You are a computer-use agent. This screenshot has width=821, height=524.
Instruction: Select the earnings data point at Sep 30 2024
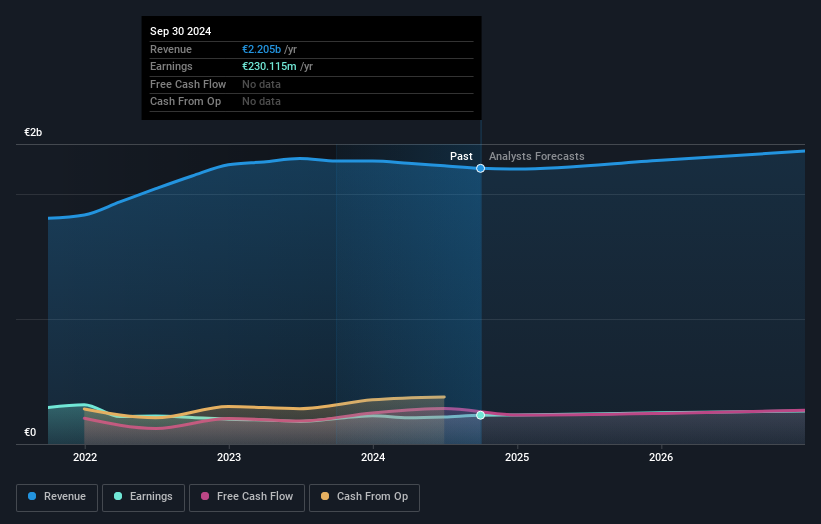coord(480,415)
